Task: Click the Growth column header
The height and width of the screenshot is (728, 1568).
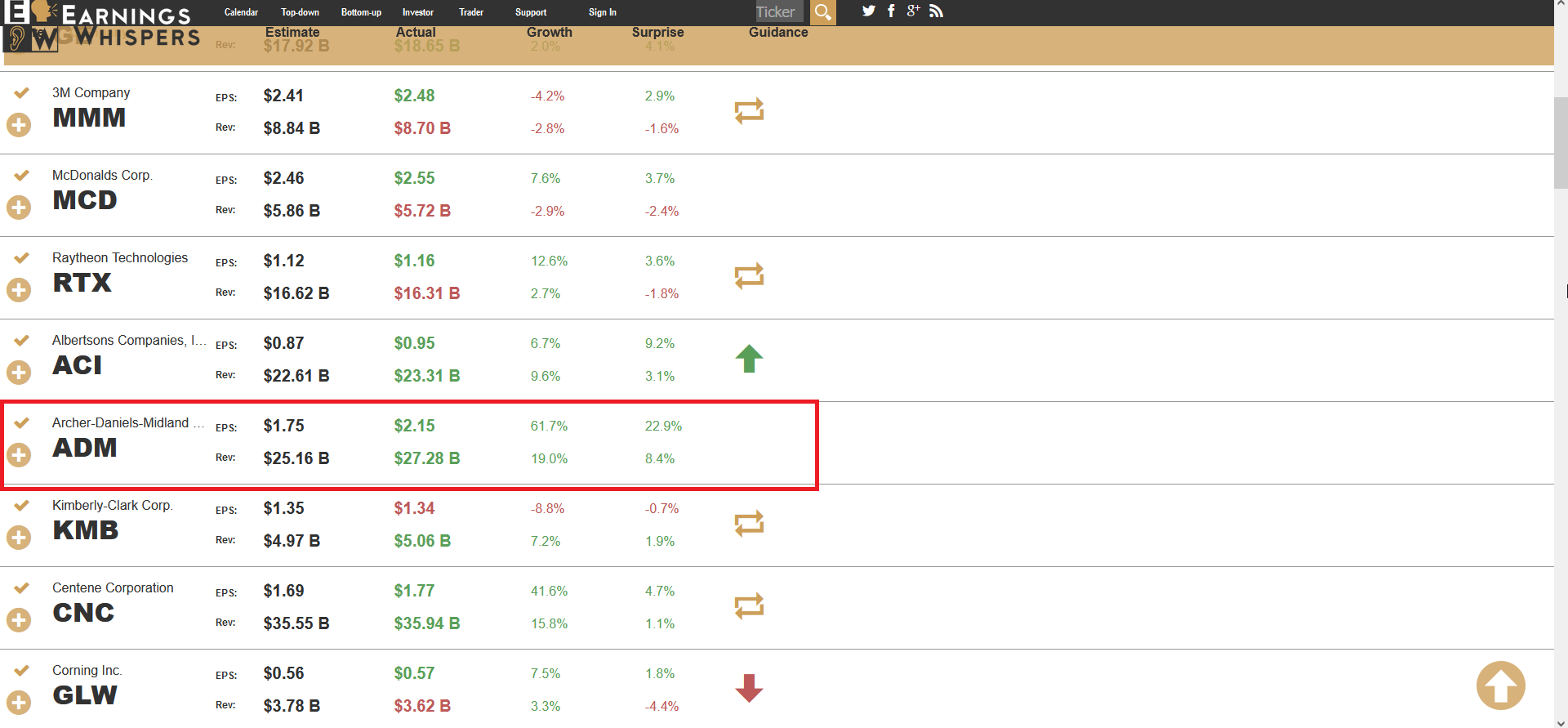Action: click(x=549, y=32)
